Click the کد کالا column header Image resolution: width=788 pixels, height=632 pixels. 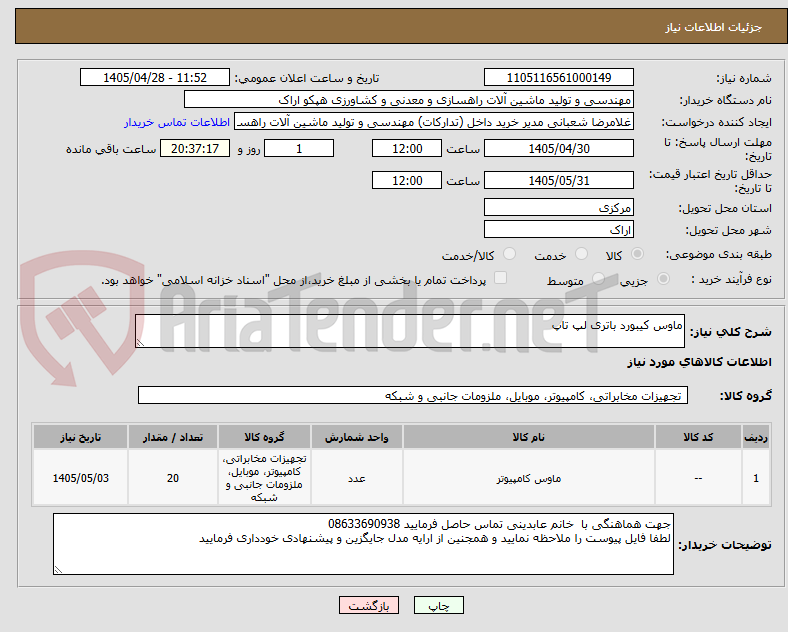698,437
